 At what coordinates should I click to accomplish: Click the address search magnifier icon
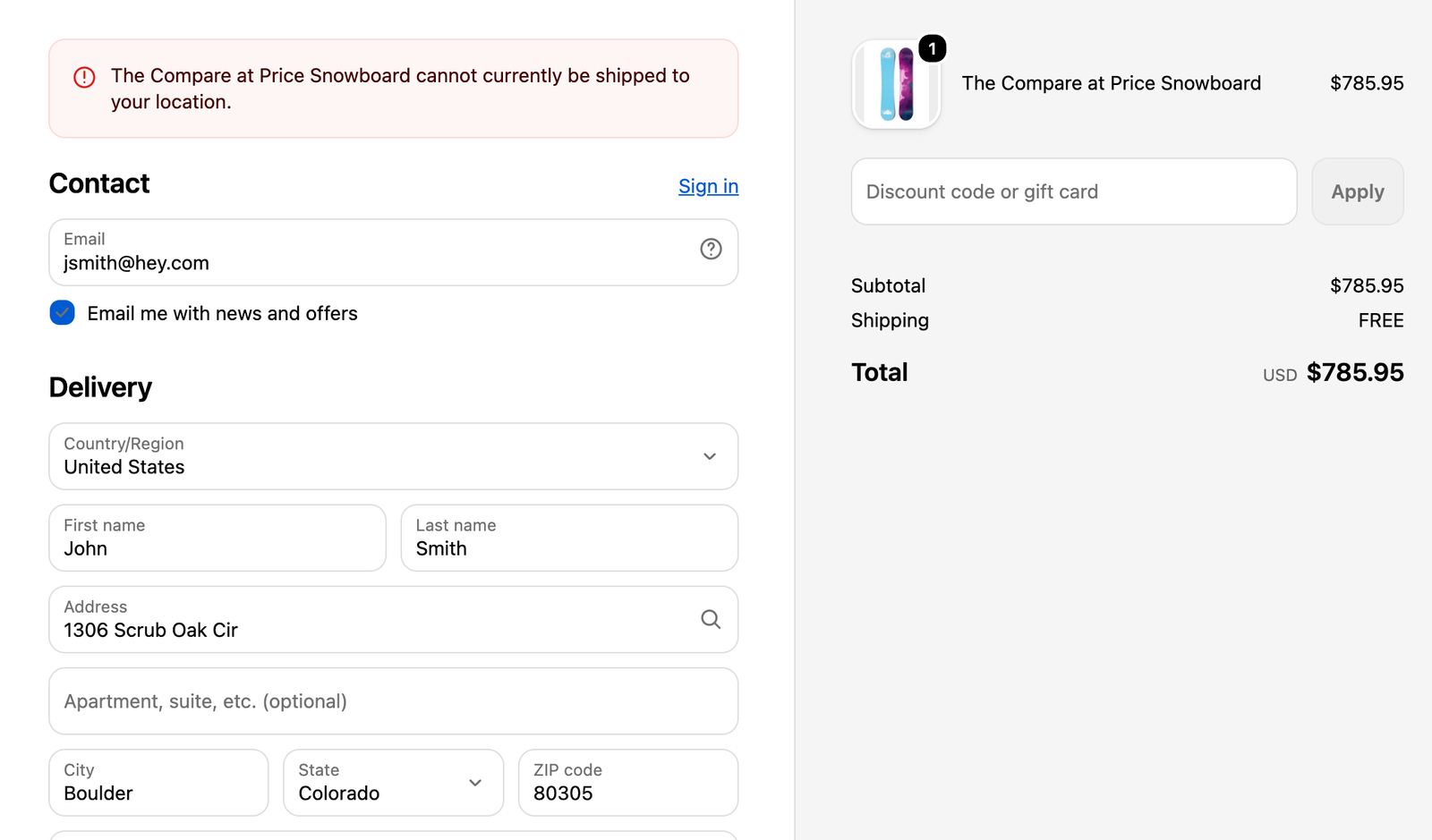pos(711,619)
